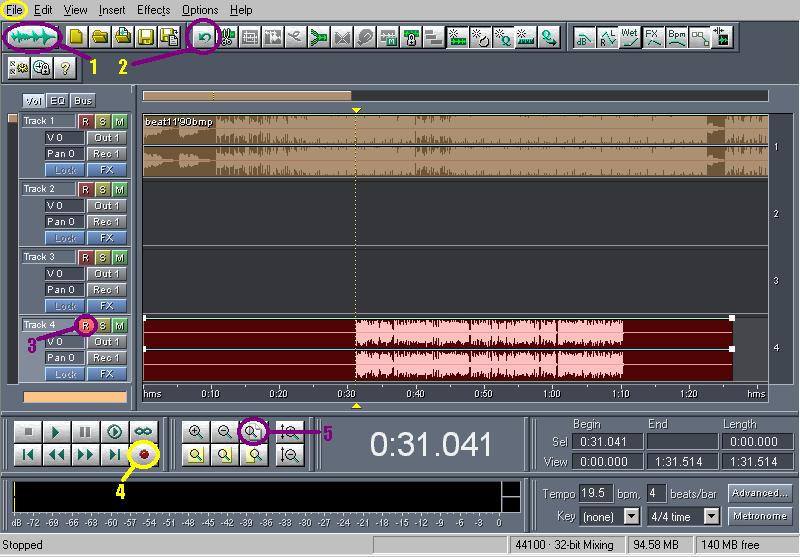Image resolution: width=800 pixels, height=557 pixels.
Task: Open the Effects menu
Action: tap(153, 10)
